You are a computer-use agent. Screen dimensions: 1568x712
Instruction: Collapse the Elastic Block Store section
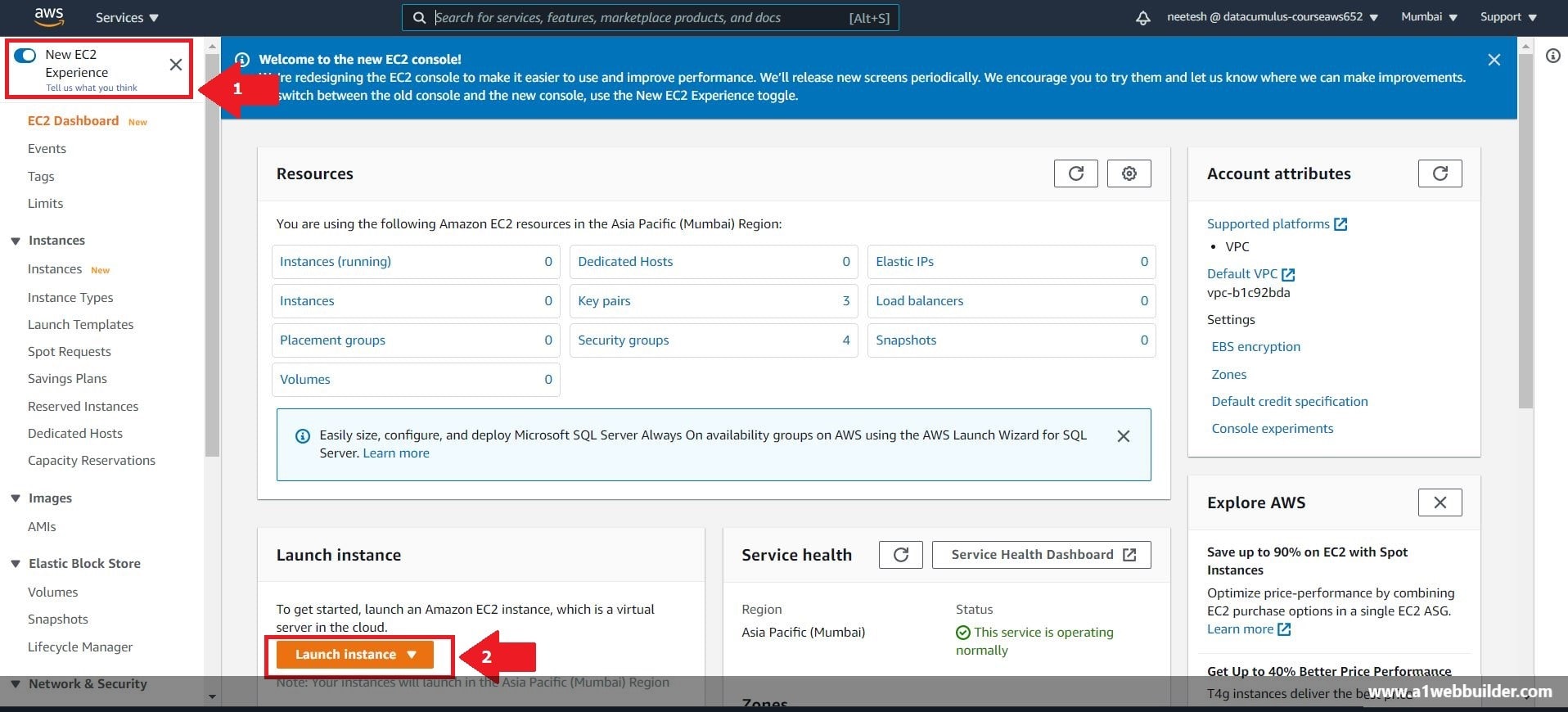(16, 564)
